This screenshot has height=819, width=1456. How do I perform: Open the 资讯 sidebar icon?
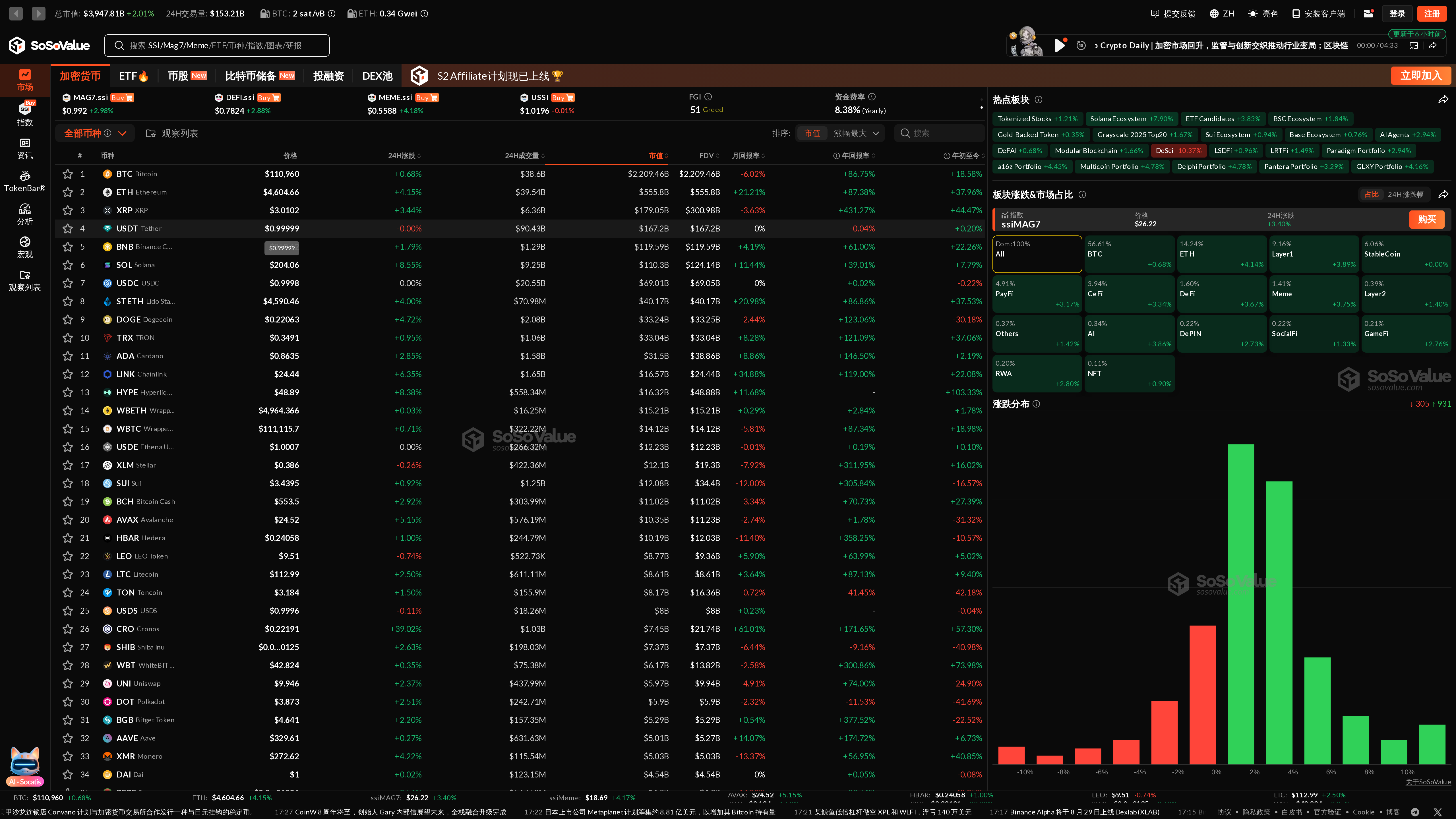pos(25,149)
